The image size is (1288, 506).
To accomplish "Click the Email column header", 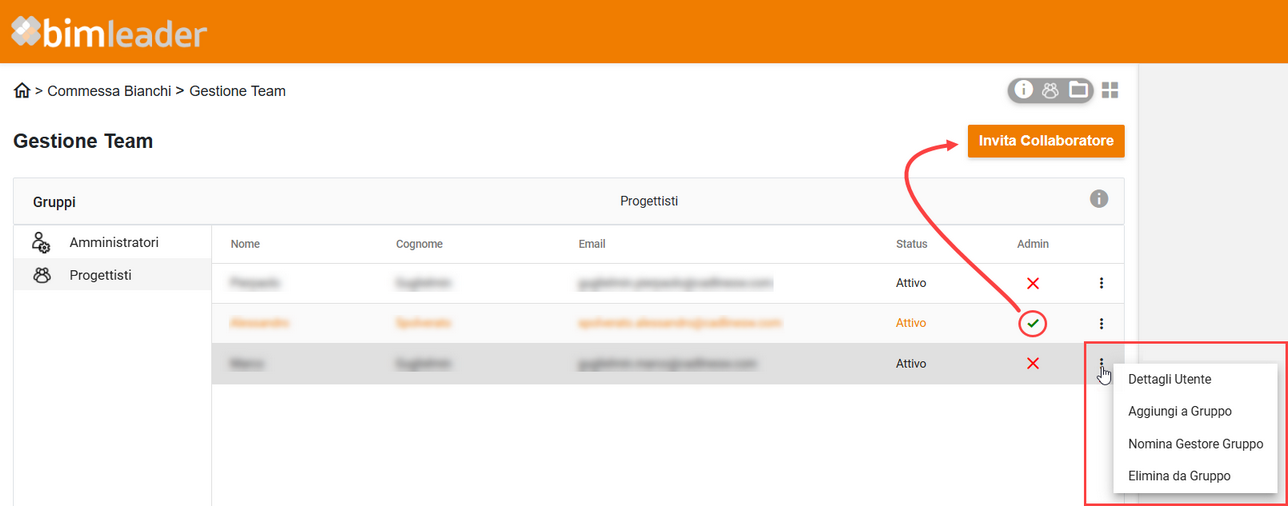I will 592,244.
